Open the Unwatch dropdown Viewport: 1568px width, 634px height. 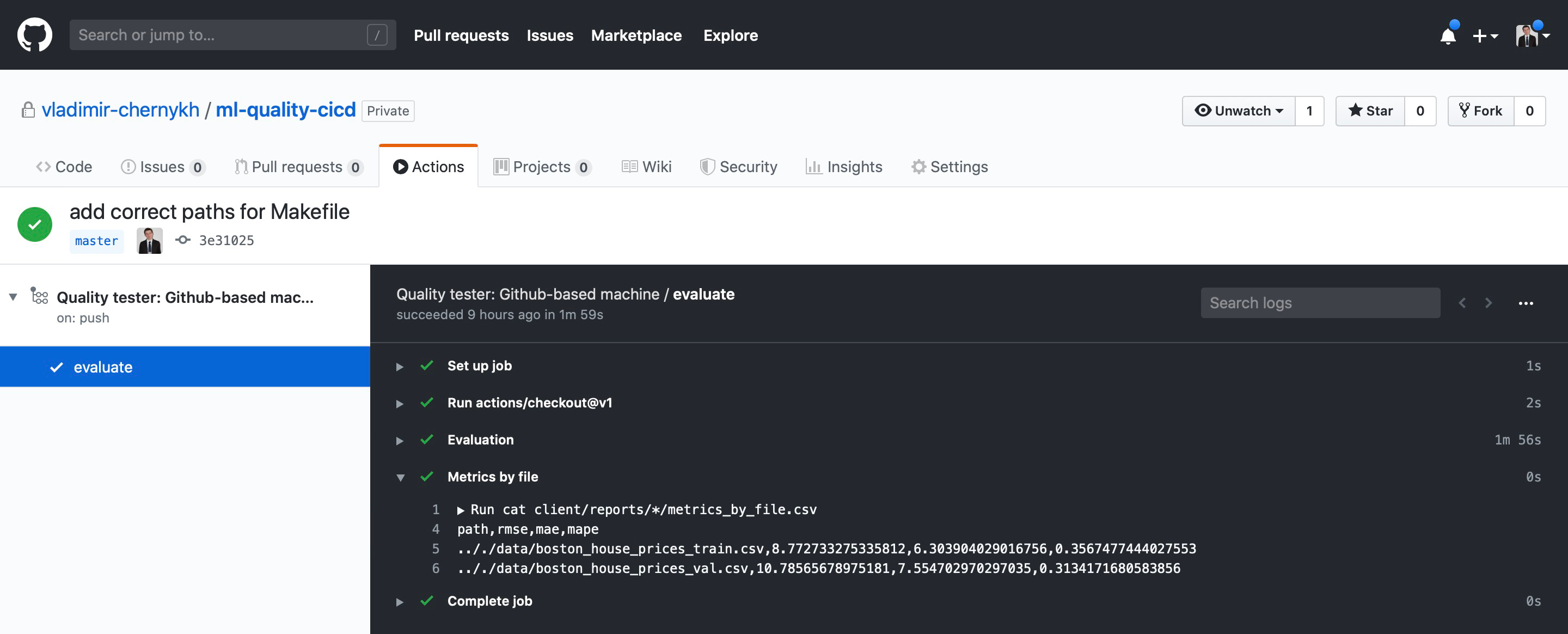click(x=1238, y=111)
